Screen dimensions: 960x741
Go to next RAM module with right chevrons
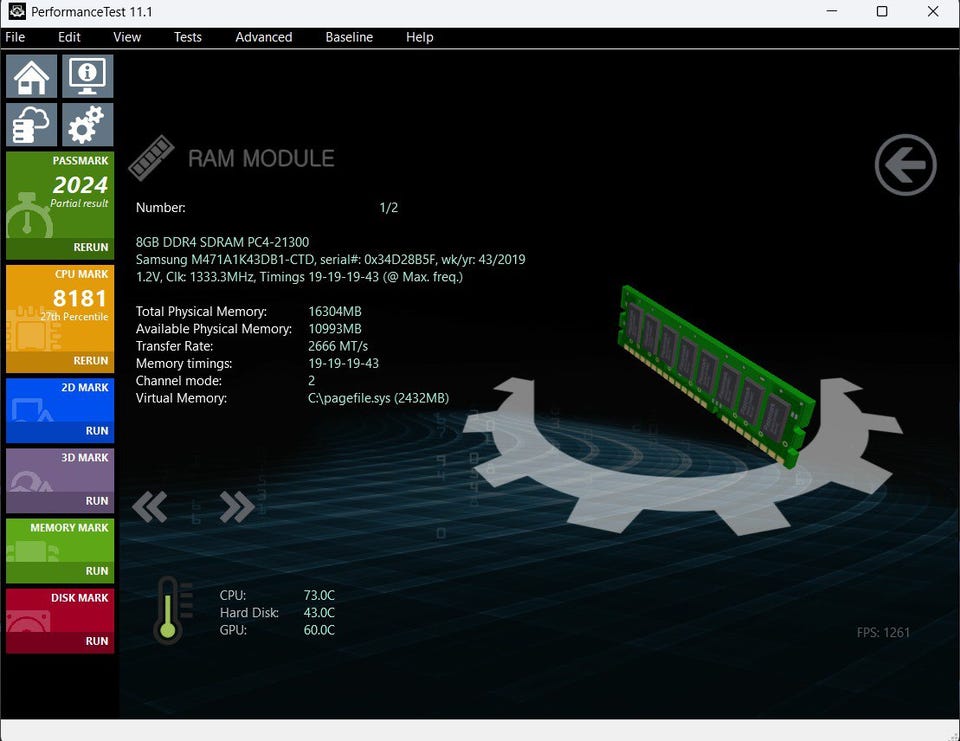(x=236, y=507)
